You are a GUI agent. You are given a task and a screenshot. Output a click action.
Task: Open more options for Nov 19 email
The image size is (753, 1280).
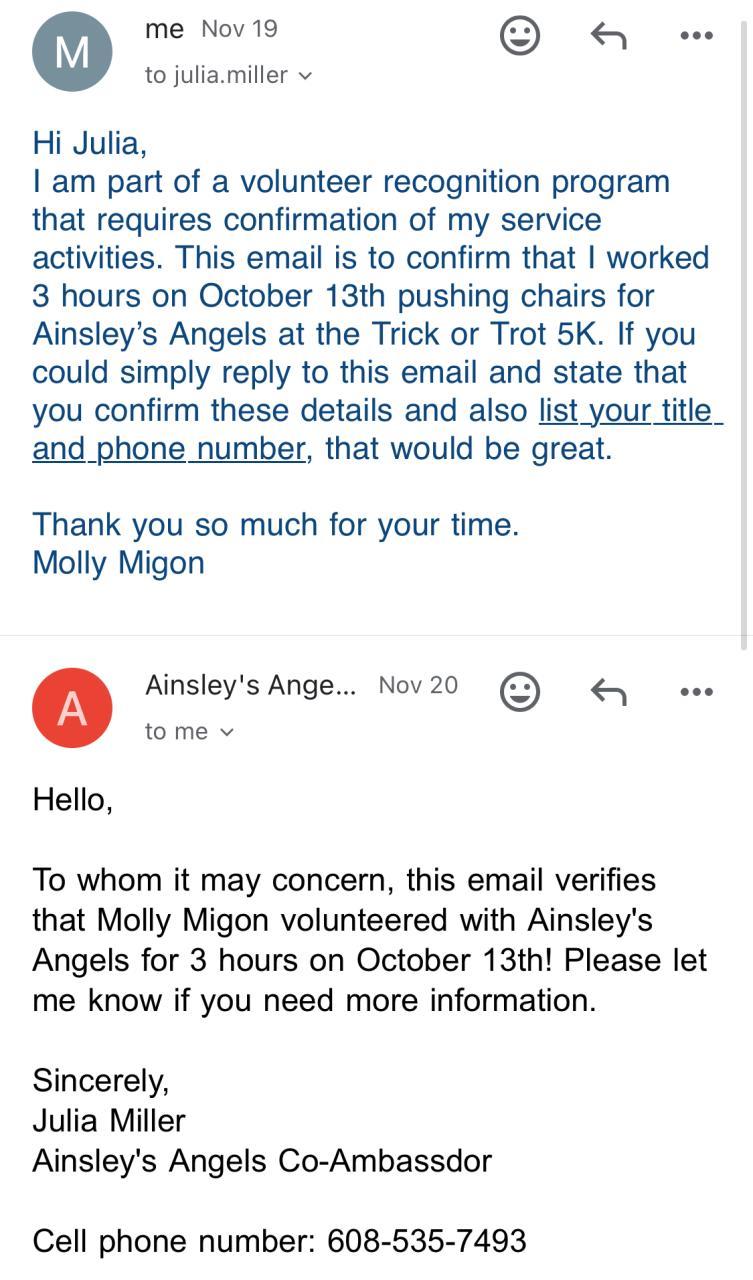point(696,36)
